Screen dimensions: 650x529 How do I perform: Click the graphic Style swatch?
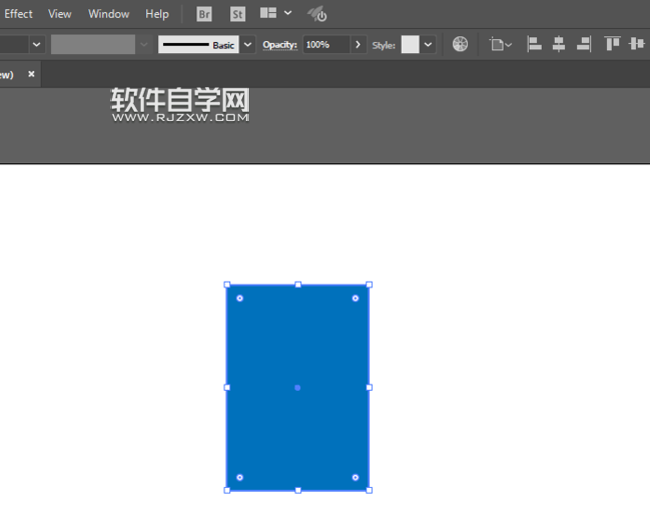(x=410, y=44)
